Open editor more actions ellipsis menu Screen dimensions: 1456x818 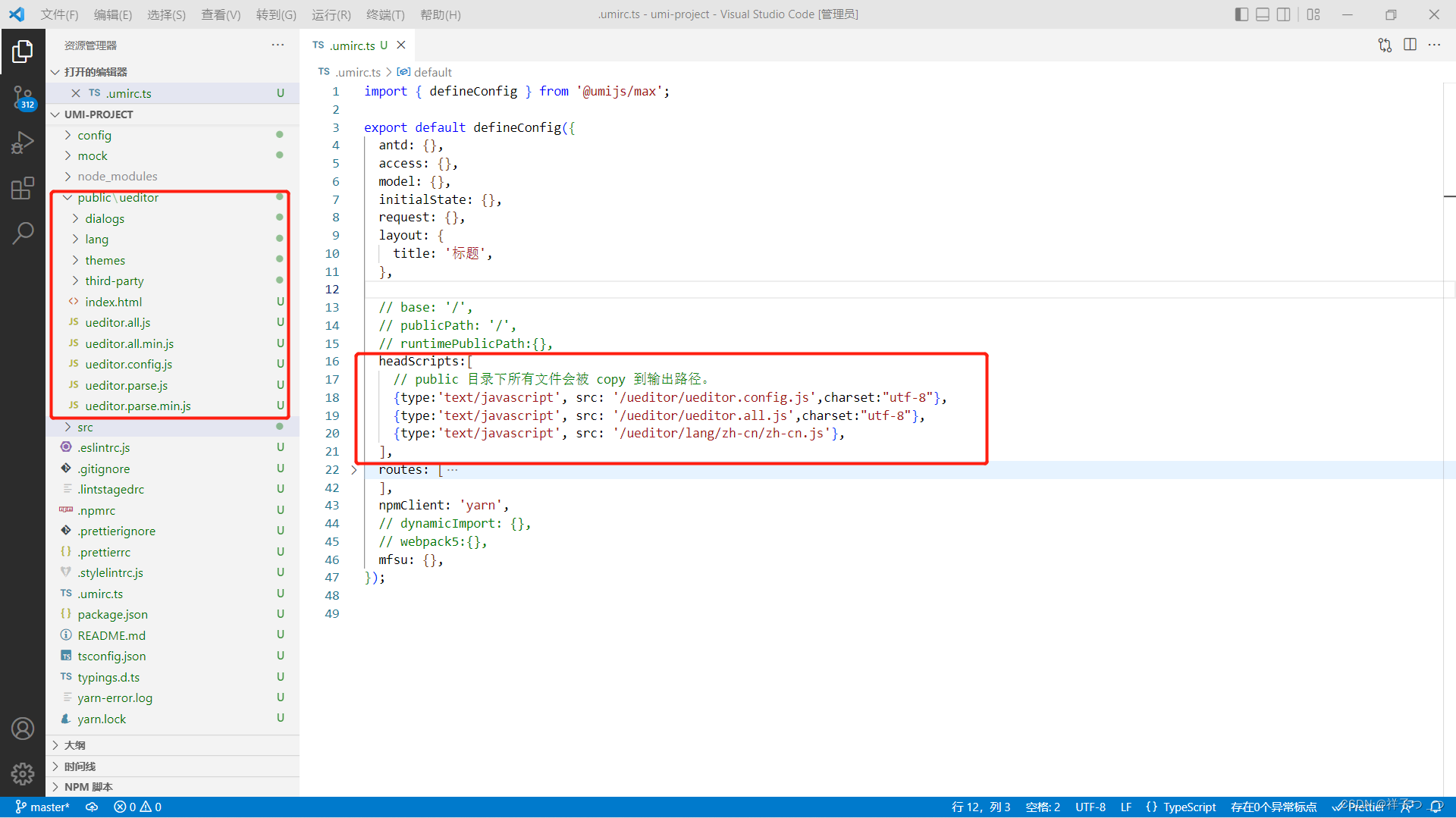tap(1434, 45)
